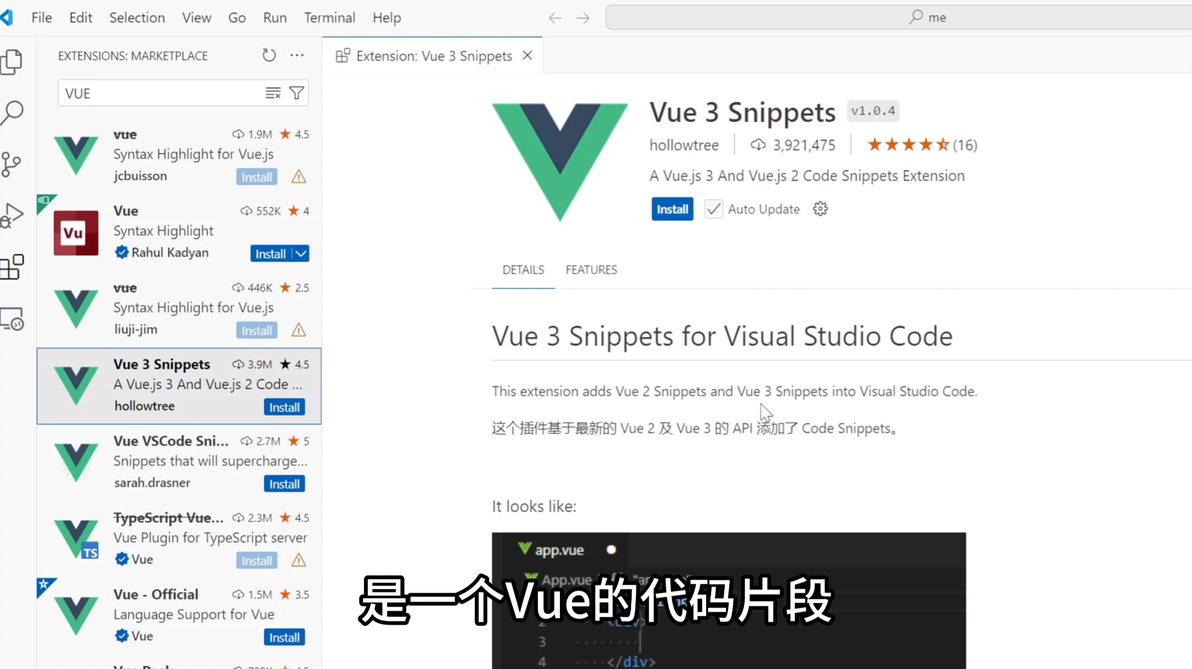Clear the extensions search results

click(273, 93)
